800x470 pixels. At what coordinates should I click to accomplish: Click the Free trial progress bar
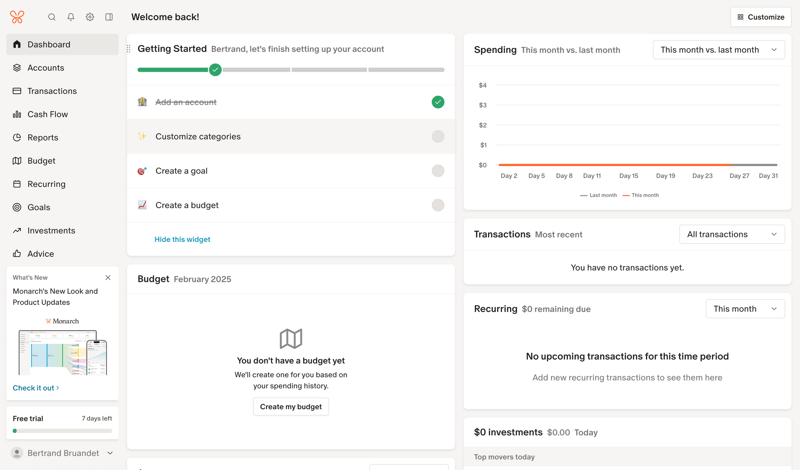pyautogui.click(x=62, y=431)
